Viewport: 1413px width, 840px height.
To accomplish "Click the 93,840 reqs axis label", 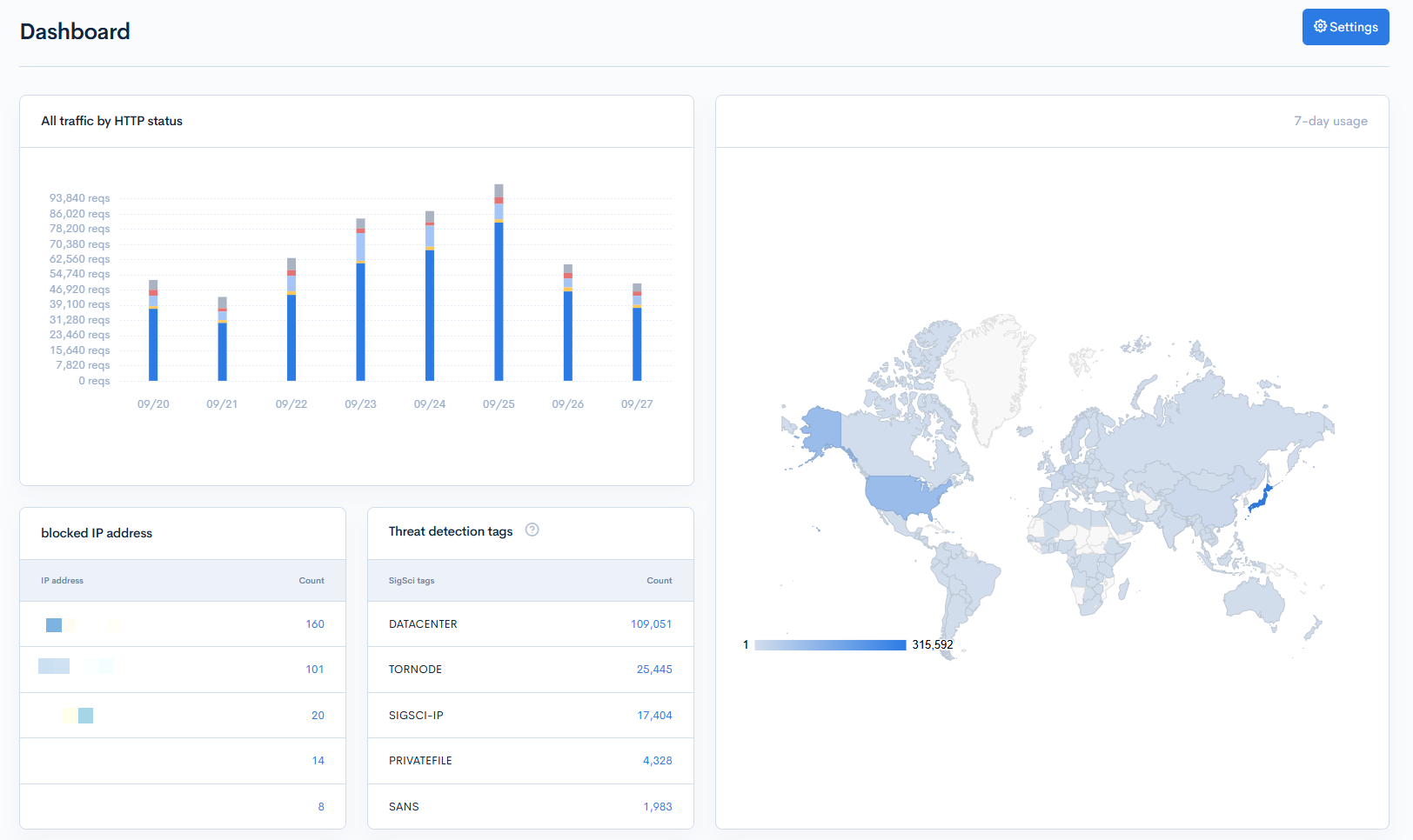I will 79,198.
